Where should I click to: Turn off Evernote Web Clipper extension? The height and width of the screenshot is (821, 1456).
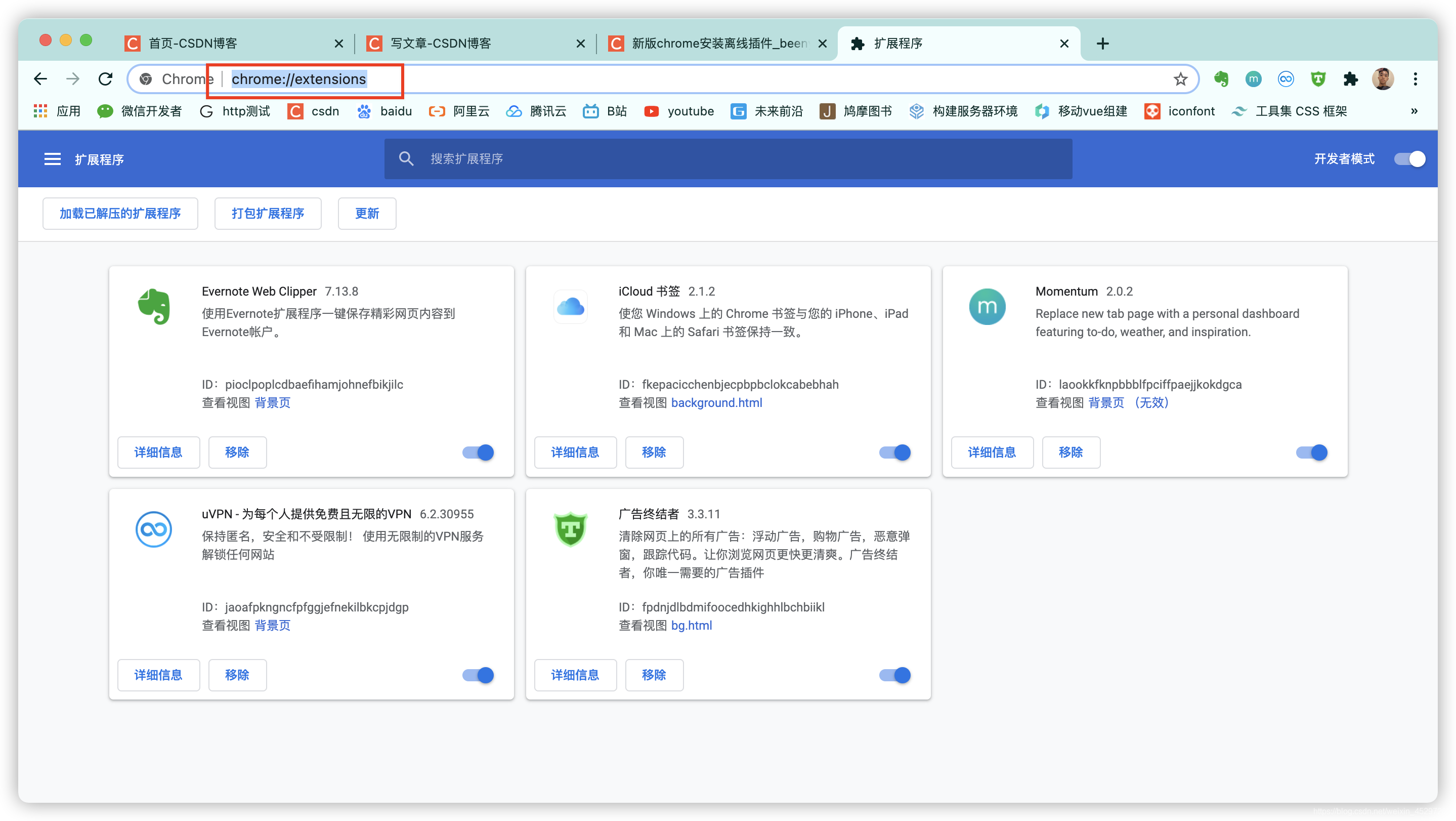[478, 453]
